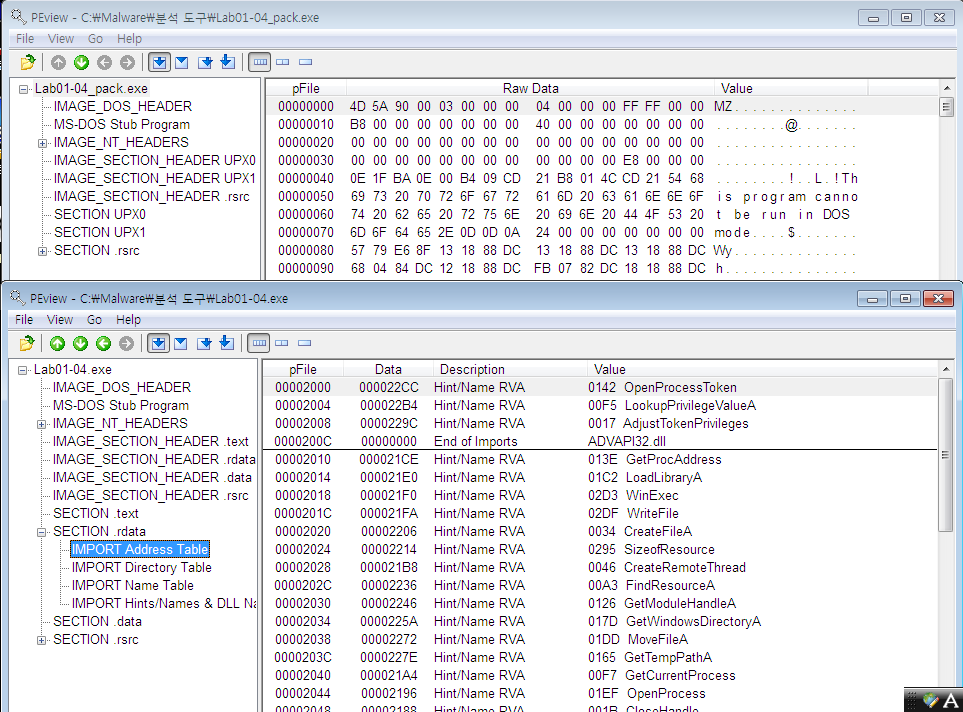
Task: Select the row containing CreateRemoteThread
Action: pos(600,568)
